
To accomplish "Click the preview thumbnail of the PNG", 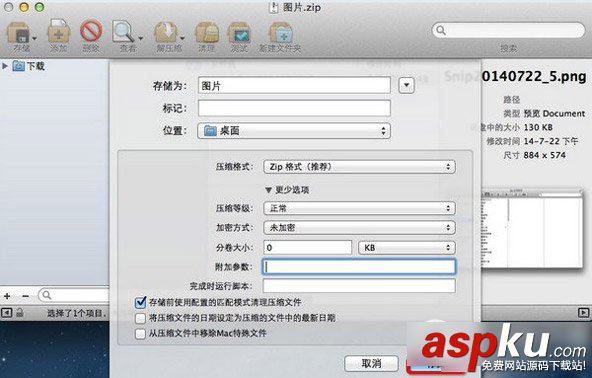I will pos(532,230).
